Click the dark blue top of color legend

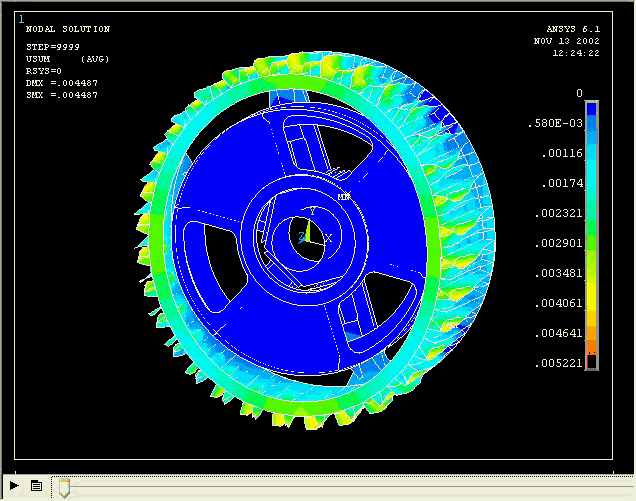pos(591,109)
